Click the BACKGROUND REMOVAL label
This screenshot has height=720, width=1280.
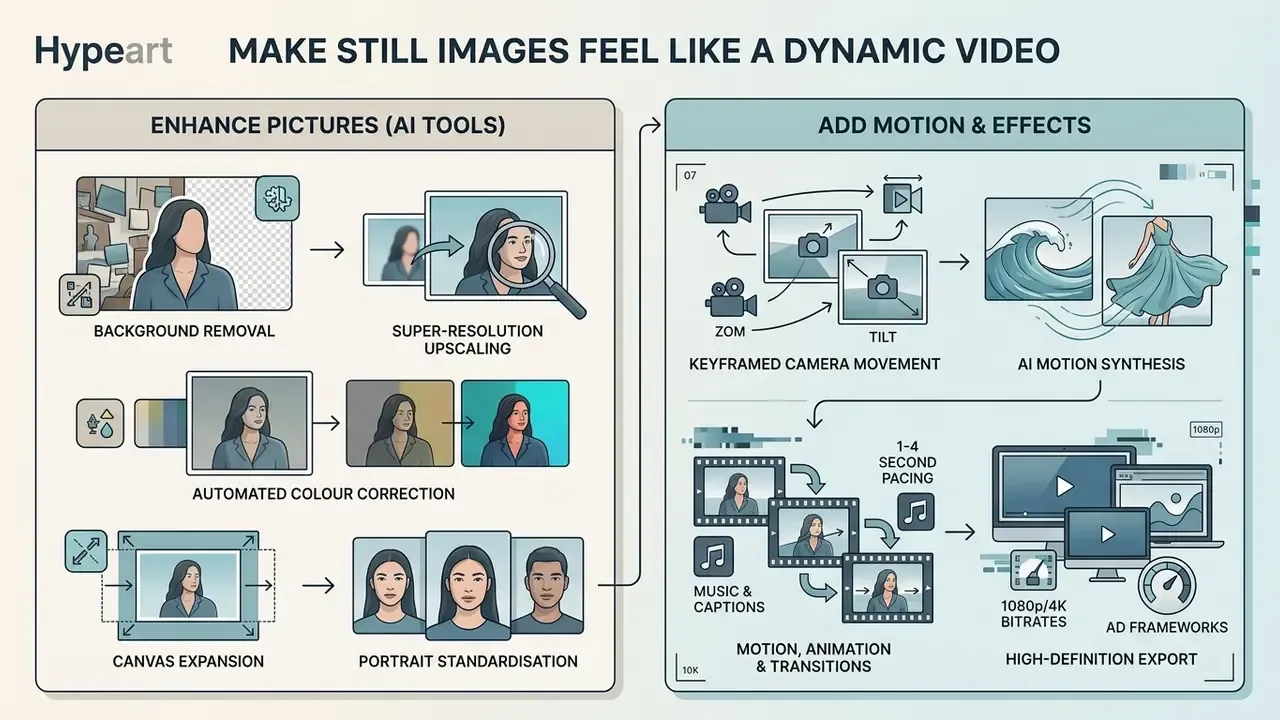[x=184, y=330]
